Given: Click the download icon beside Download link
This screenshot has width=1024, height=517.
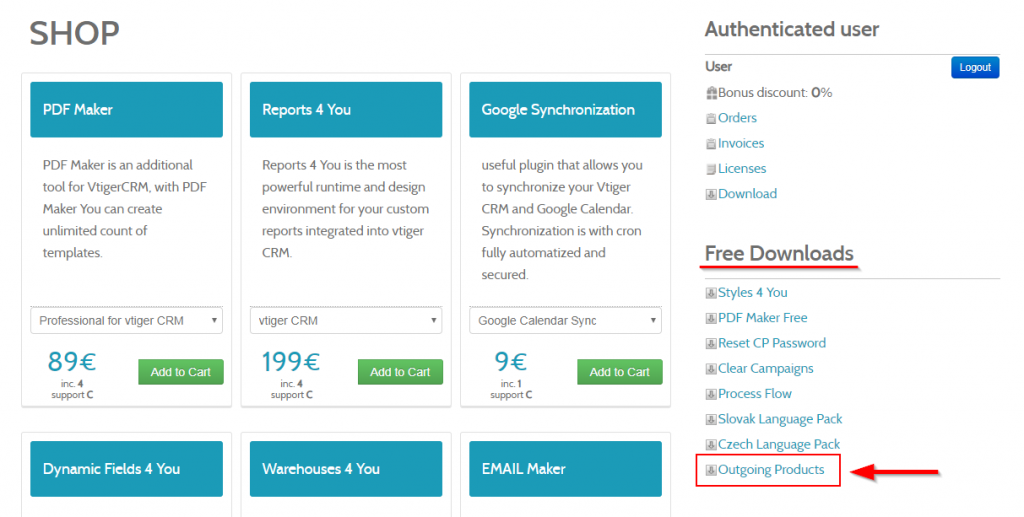Looking at the screenshot, I should 711,195.
